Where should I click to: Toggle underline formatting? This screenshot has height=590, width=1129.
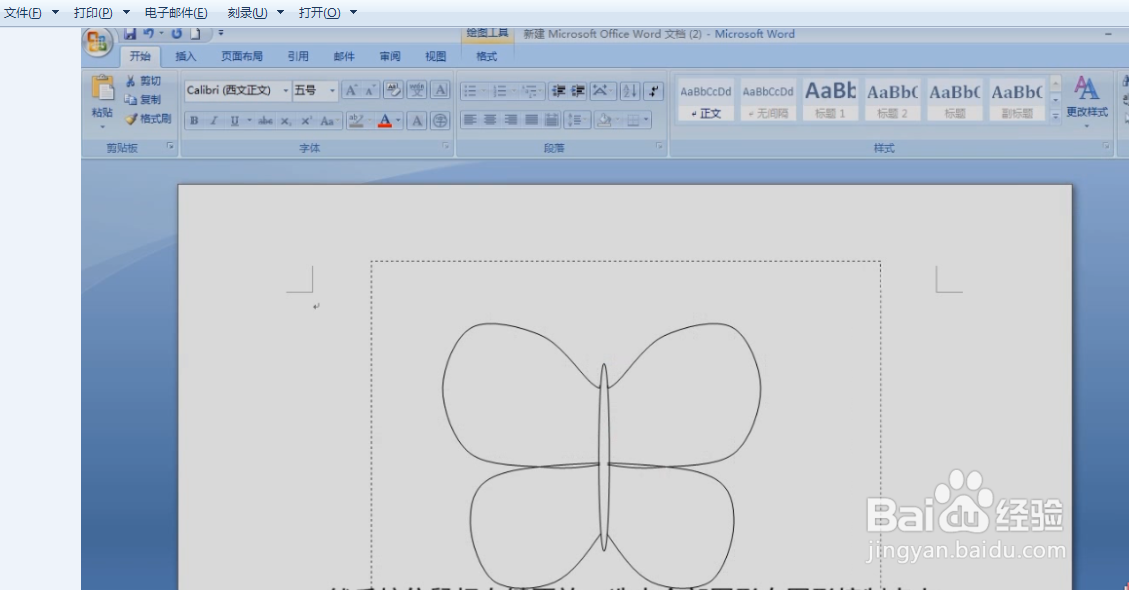tap(234, 120)
